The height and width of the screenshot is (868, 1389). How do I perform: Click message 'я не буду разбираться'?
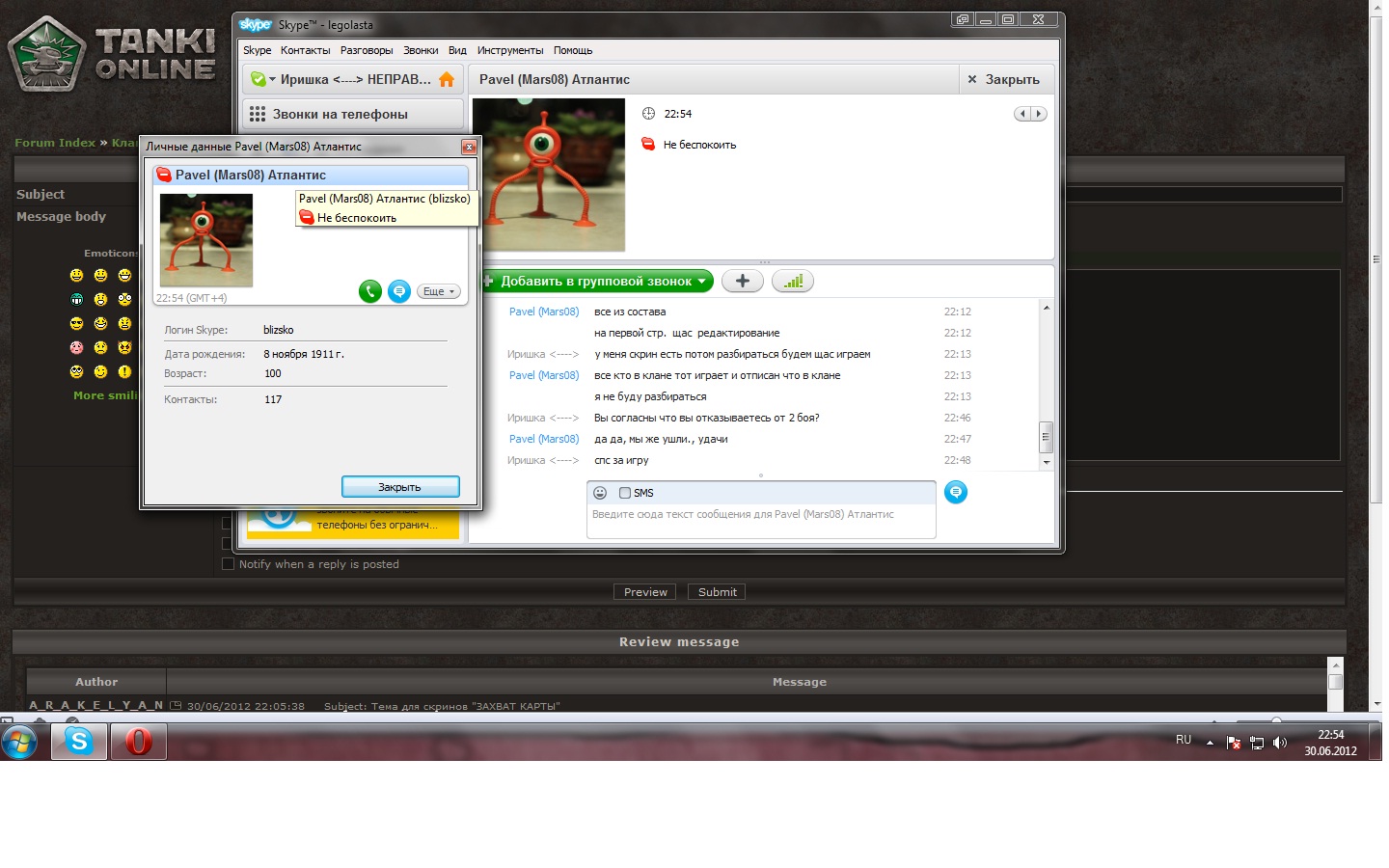(650, 396)
